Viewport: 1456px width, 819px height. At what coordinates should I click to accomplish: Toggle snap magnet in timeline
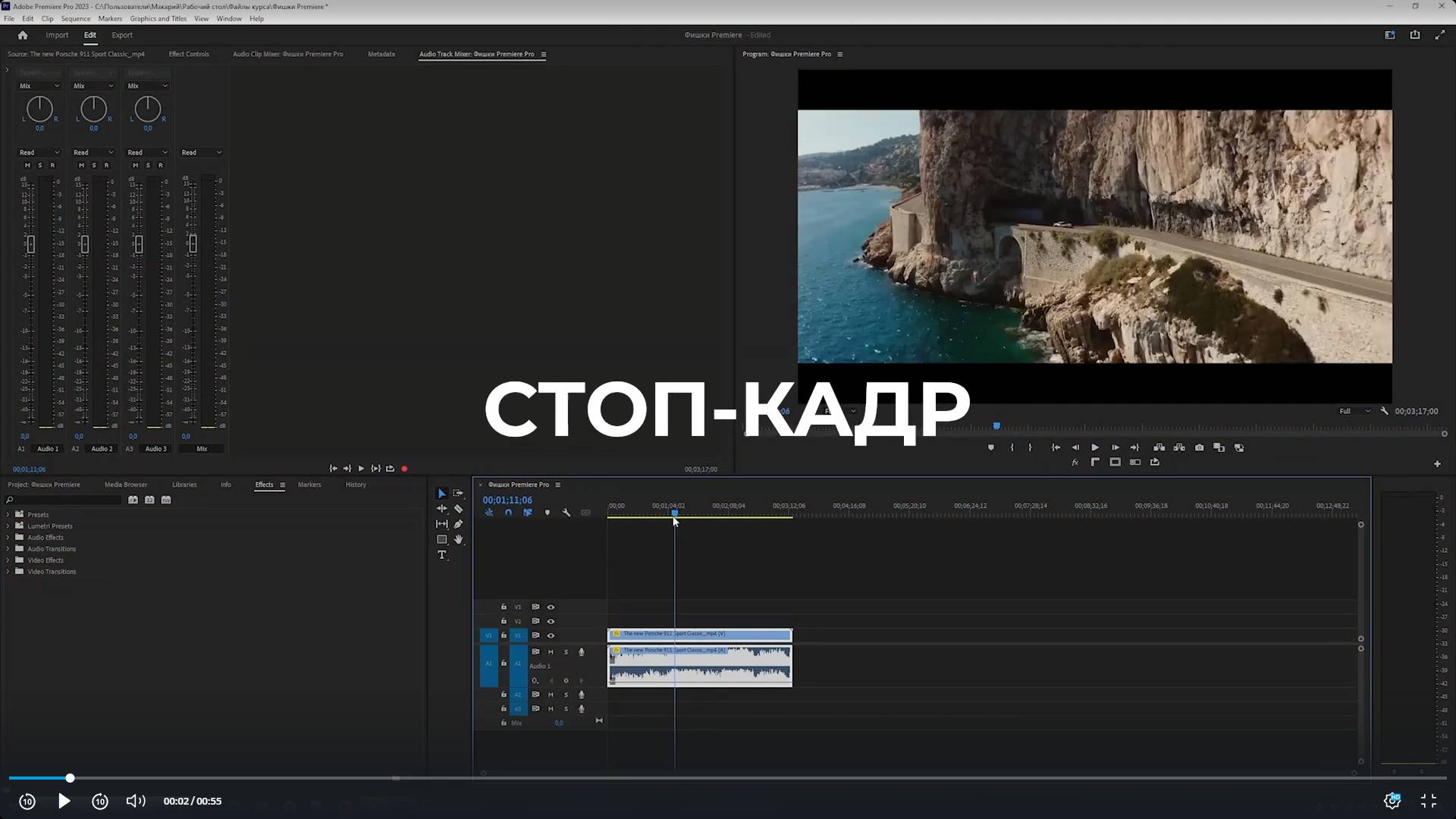point(508,513)
